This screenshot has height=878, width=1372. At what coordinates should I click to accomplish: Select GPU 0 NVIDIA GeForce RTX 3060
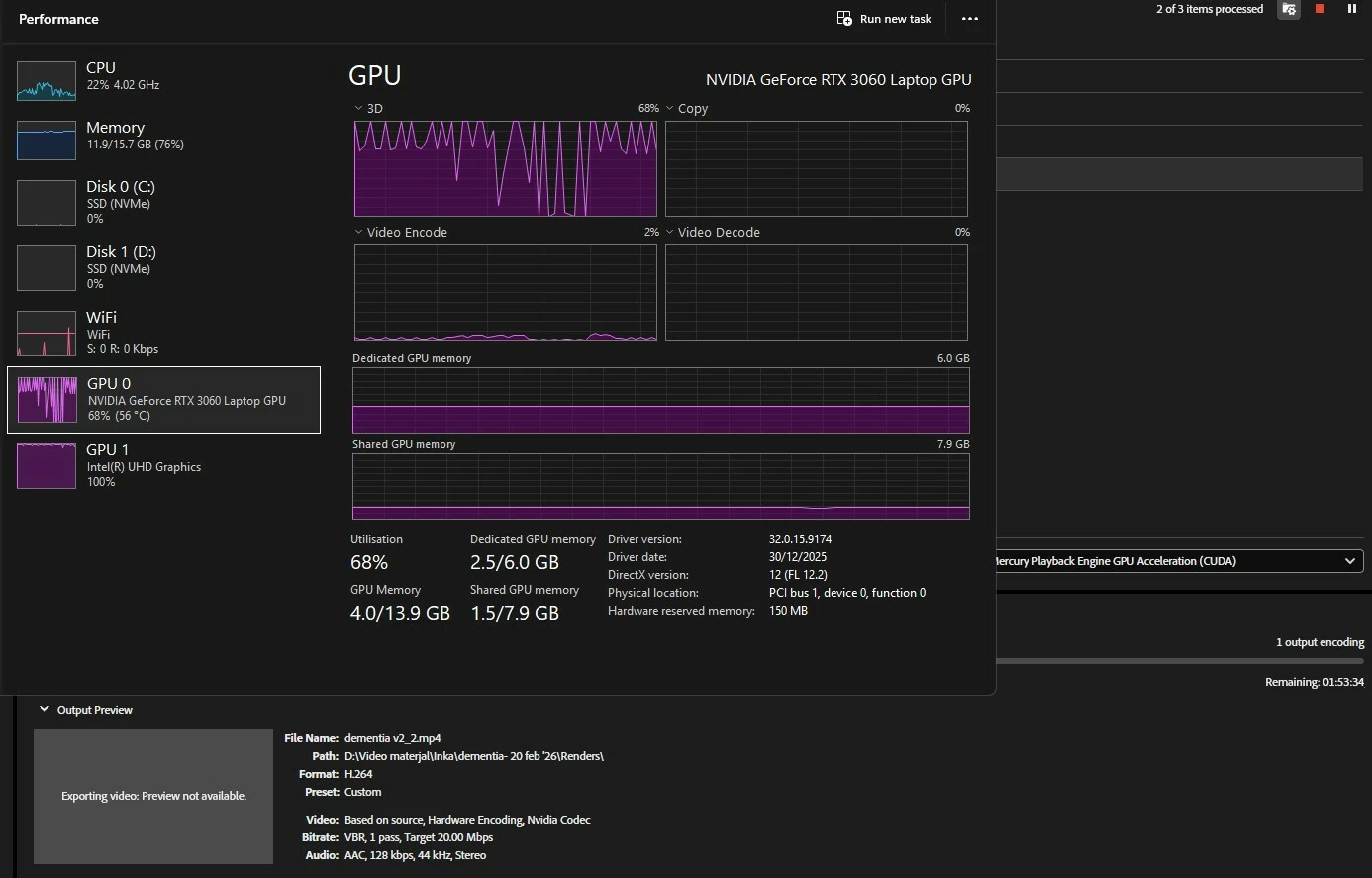click(x=163, y=400)
